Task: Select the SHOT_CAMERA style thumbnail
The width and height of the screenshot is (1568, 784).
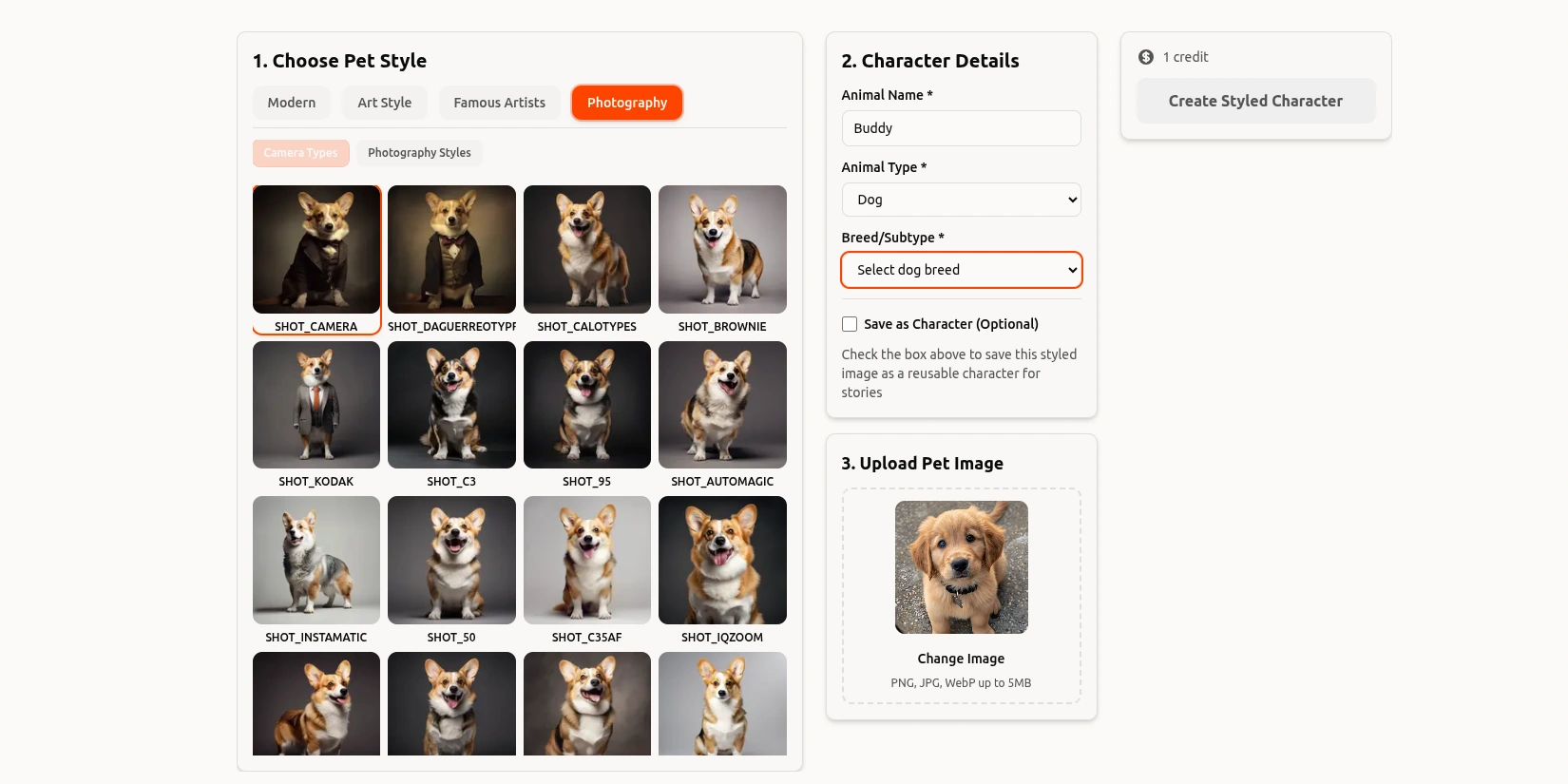Action: [316, 250]
